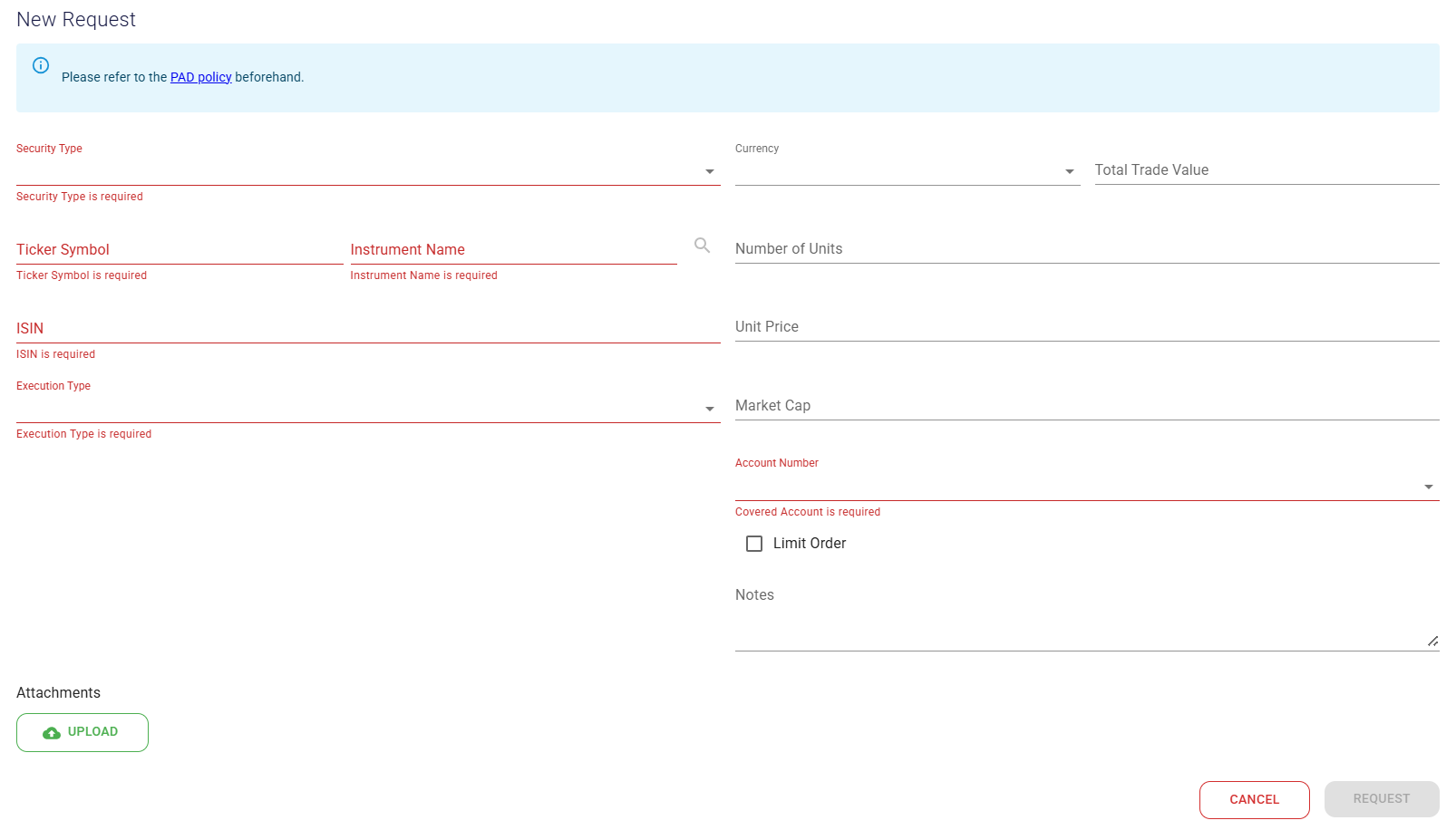This screenshot has height=830, width=1456.
Task: Expand the Currency dropdown
Action: pos(907,171)
